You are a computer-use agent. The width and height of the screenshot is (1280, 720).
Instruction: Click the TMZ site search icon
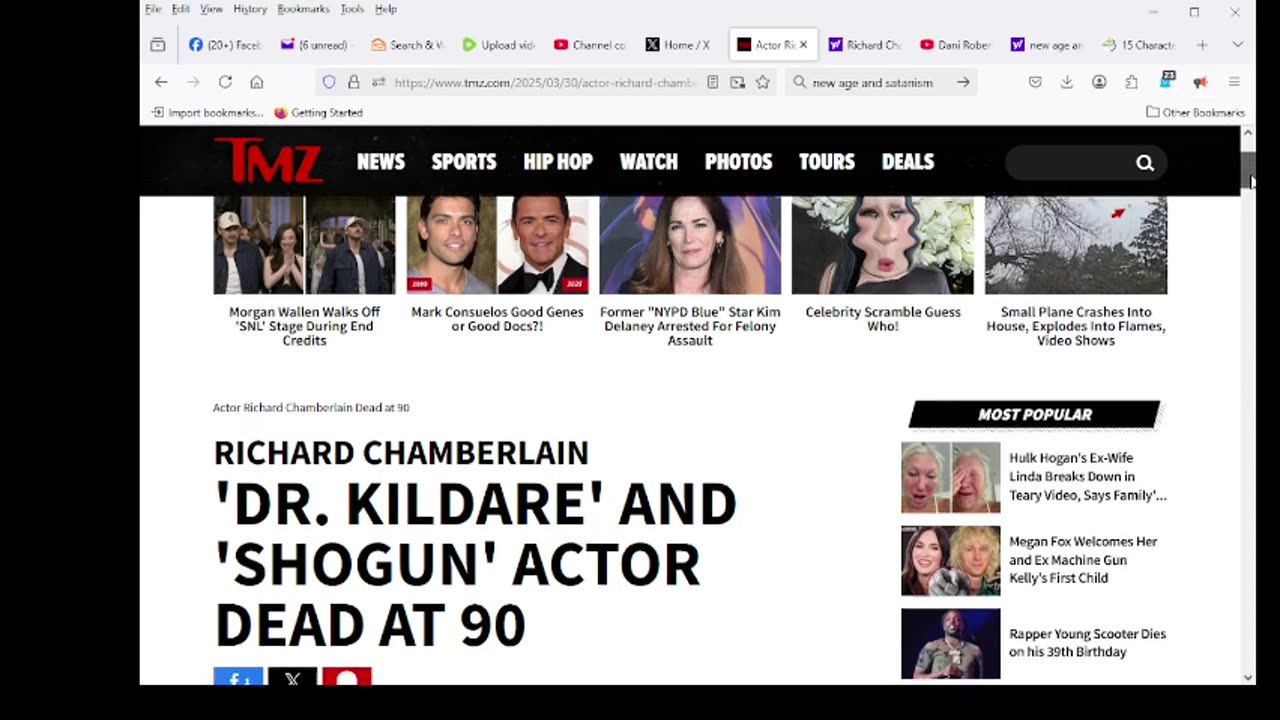point(1145,163)
